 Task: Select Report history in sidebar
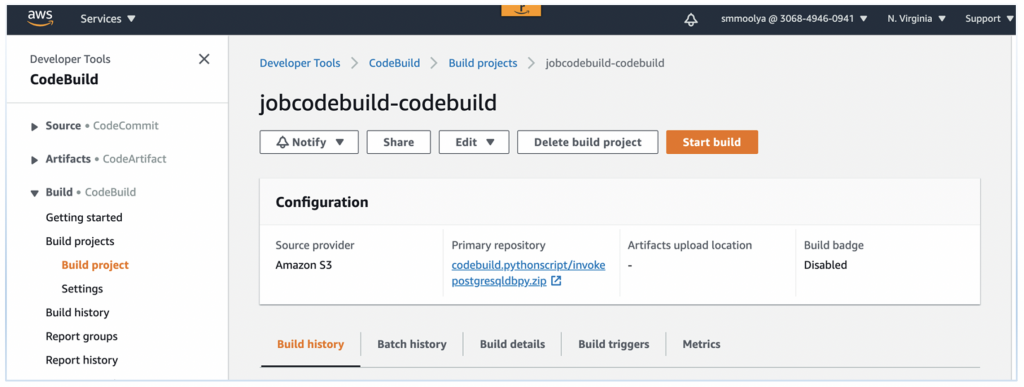coord(82,360)
